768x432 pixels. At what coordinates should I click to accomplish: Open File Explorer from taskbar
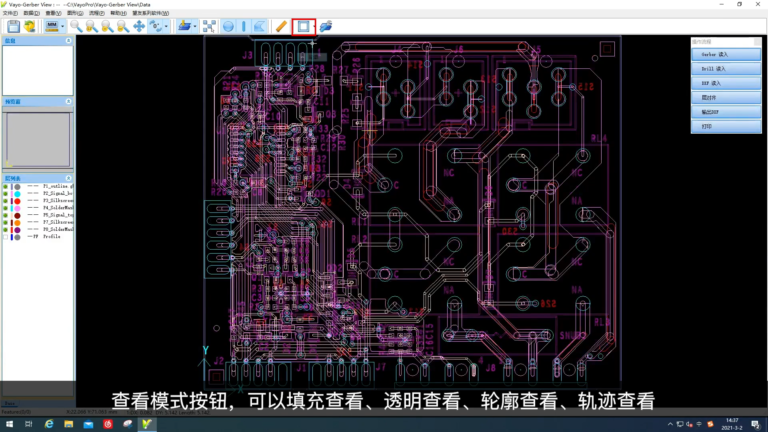[x=69, y=424]
